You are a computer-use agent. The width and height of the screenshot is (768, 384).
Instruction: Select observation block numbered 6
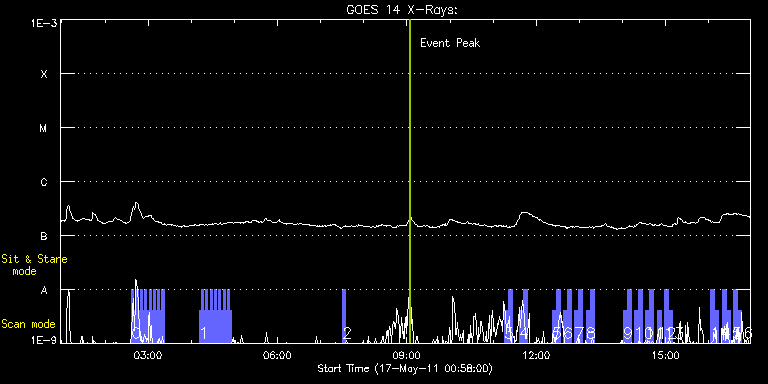[568, 316]
